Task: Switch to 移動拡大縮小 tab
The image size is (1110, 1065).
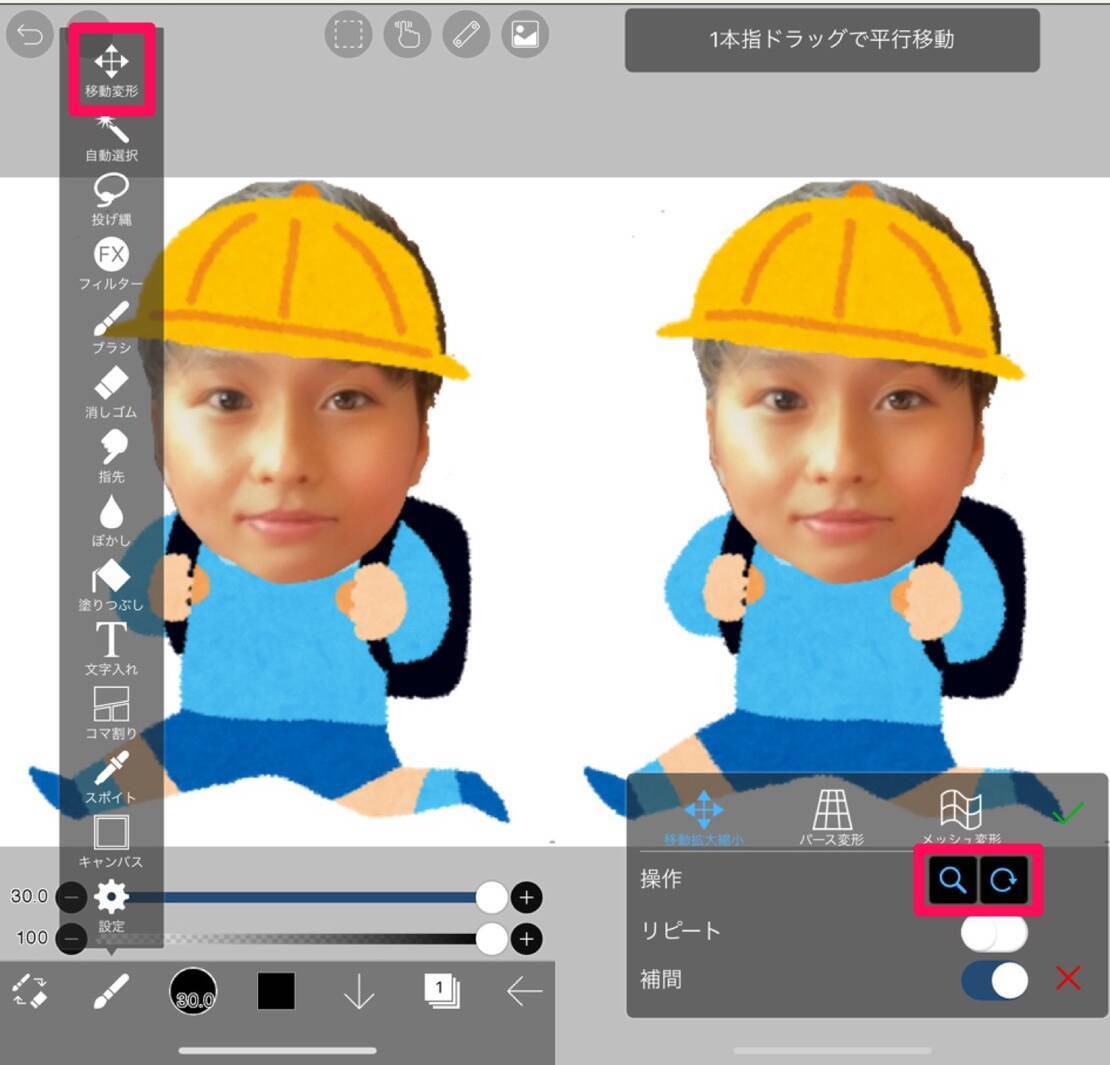Action: pos(704,819)
